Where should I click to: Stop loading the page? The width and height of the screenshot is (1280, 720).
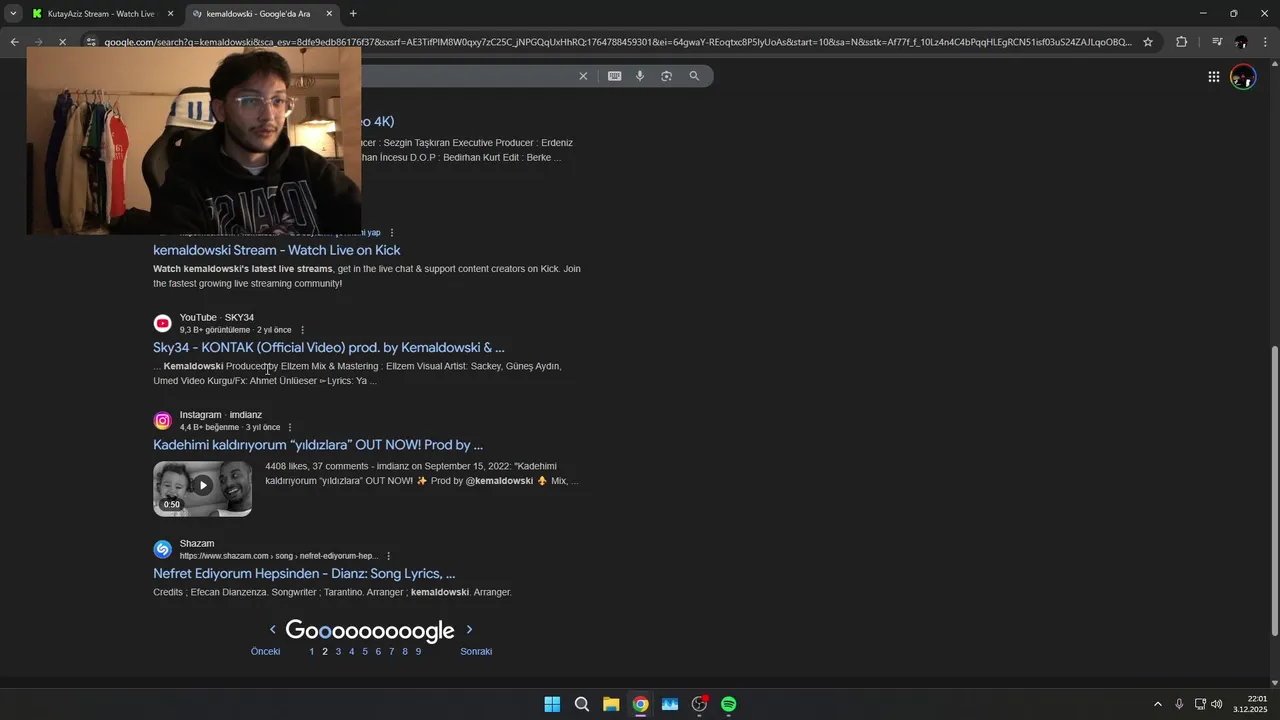[62, 42]
